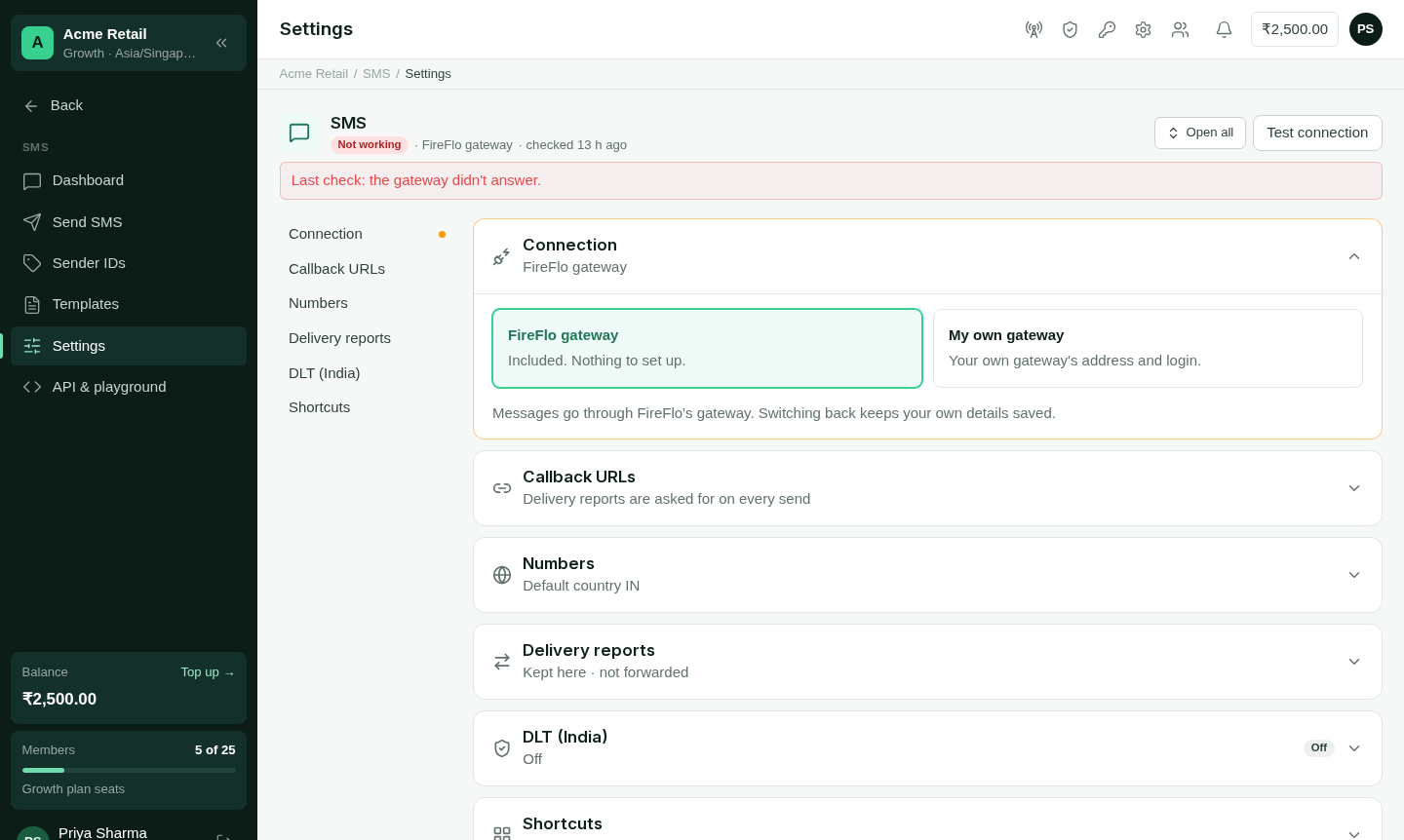Click Members seats progress bar
1404x840 pixels.
(x=129, y=770)
